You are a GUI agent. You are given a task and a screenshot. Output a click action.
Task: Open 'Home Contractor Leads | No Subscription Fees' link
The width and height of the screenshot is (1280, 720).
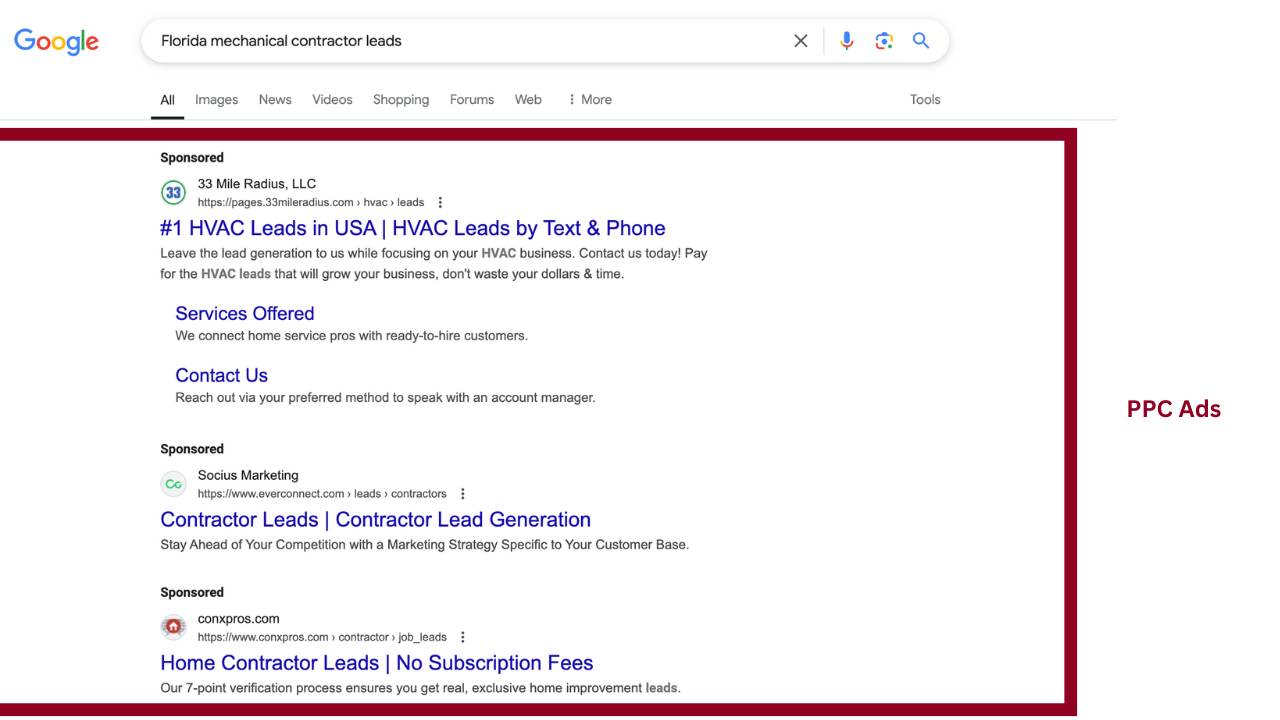pos(377,662)
